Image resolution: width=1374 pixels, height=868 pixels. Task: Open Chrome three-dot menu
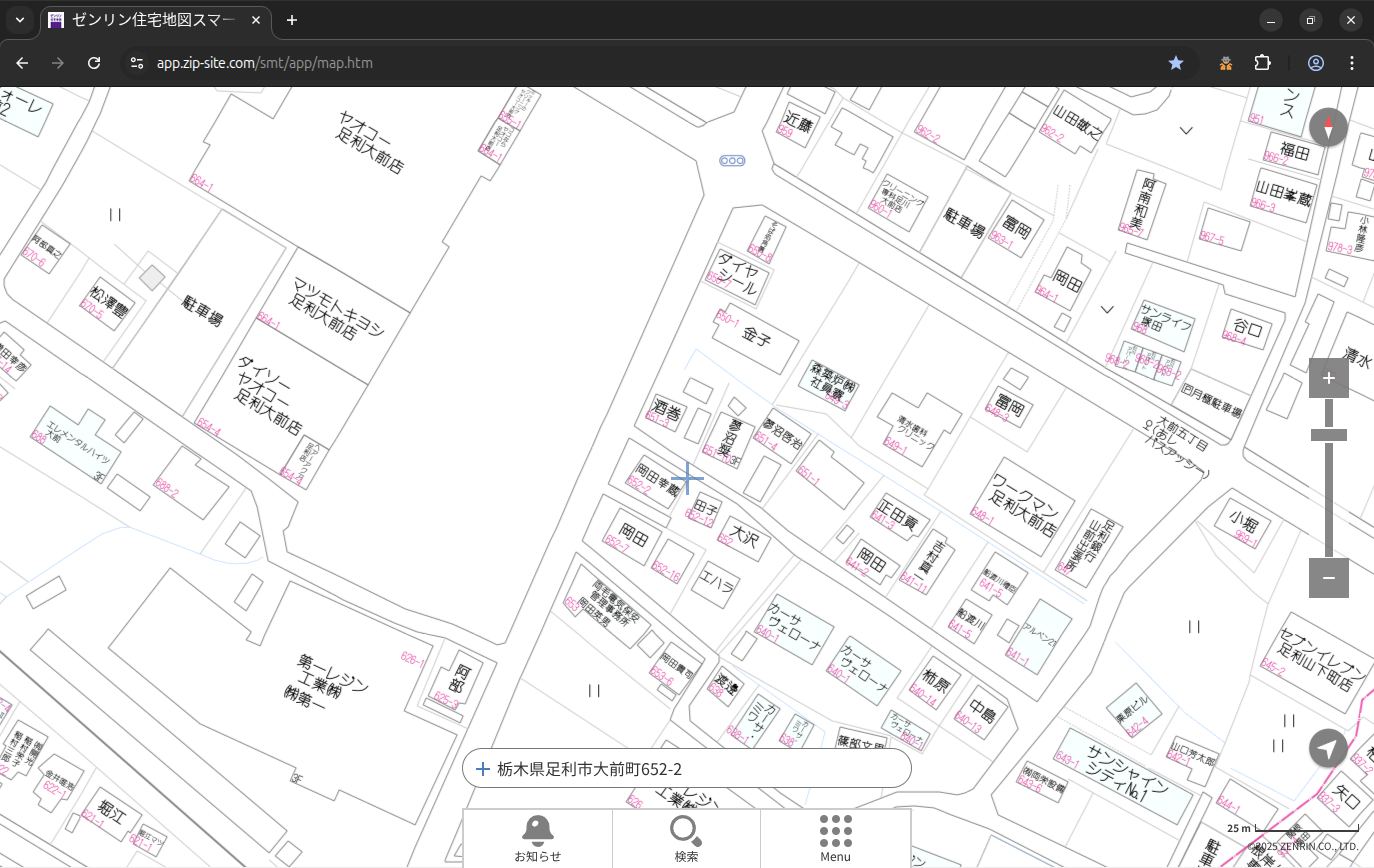click(1352, 63)
